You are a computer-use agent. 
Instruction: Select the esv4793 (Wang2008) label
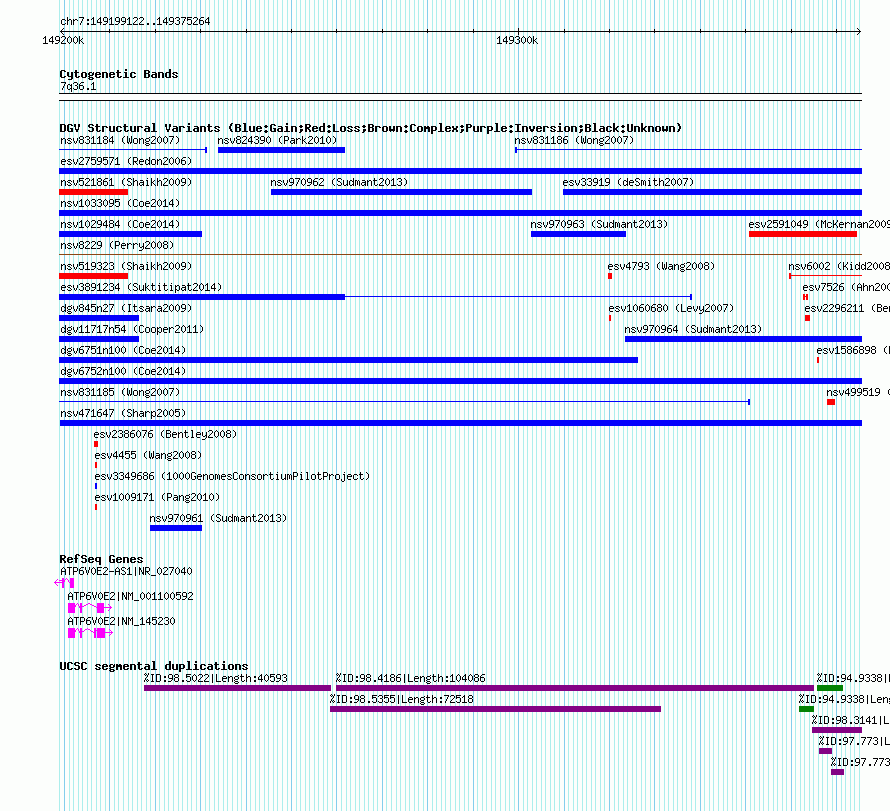click(661, 266)
